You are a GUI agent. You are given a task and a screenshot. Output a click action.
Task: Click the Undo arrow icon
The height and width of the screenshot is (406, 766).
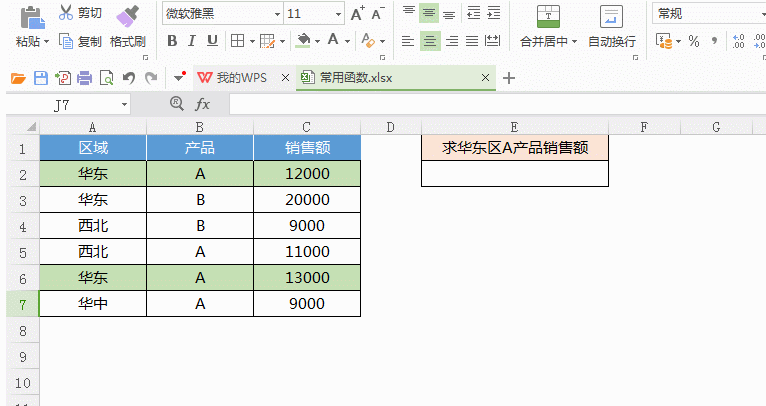point(128,78)
